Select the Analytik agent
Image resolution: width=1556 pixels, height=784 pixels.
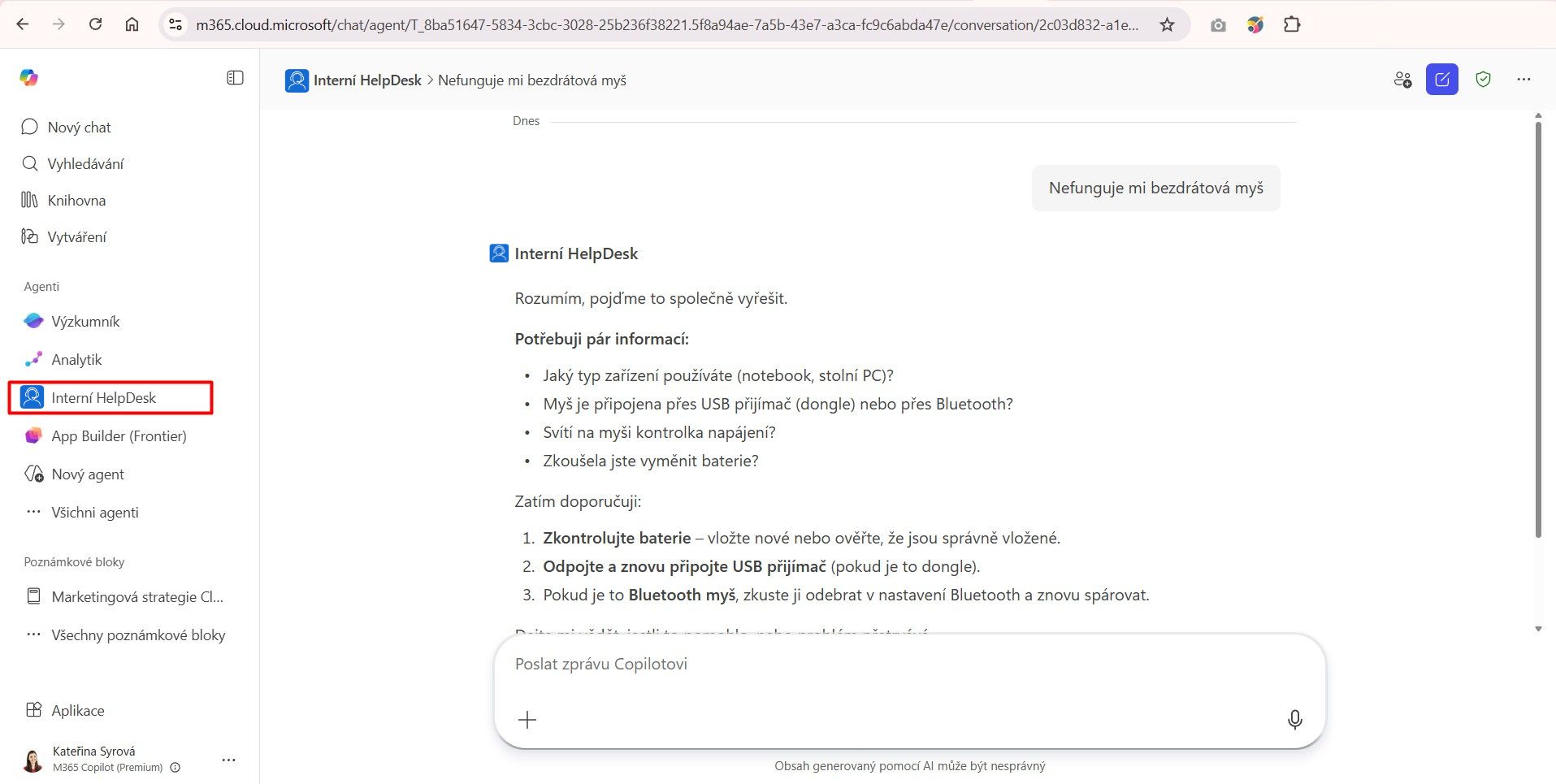[x=76, y=359]
